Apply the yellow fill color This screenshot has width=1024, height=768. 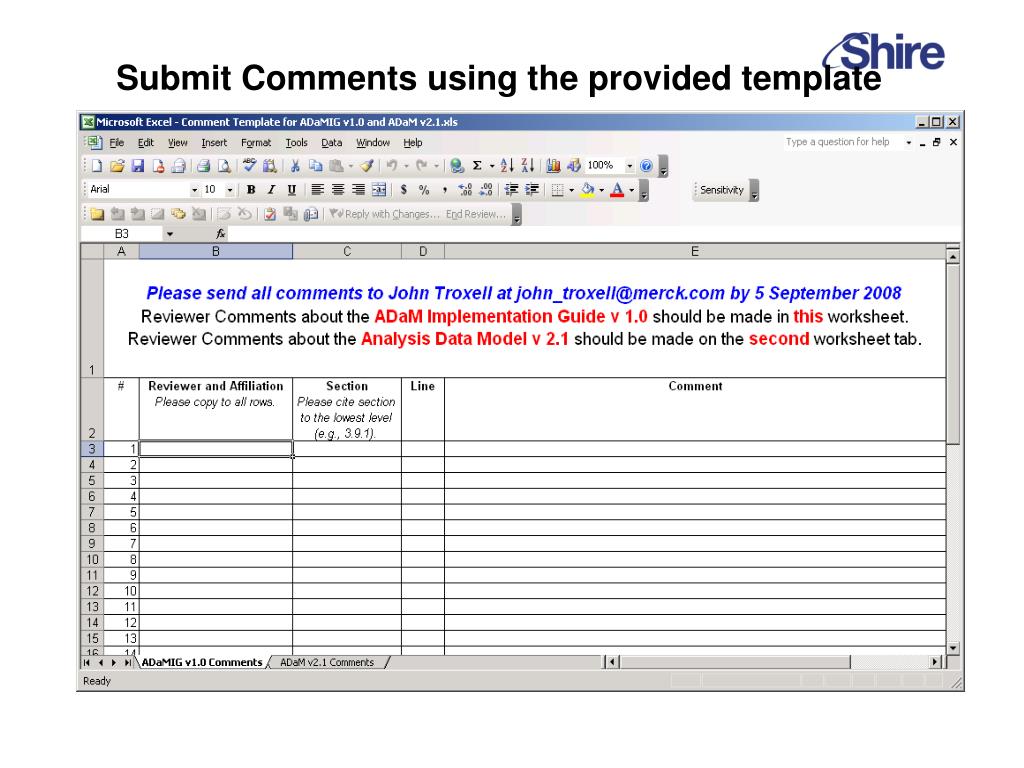click(588, 190)
